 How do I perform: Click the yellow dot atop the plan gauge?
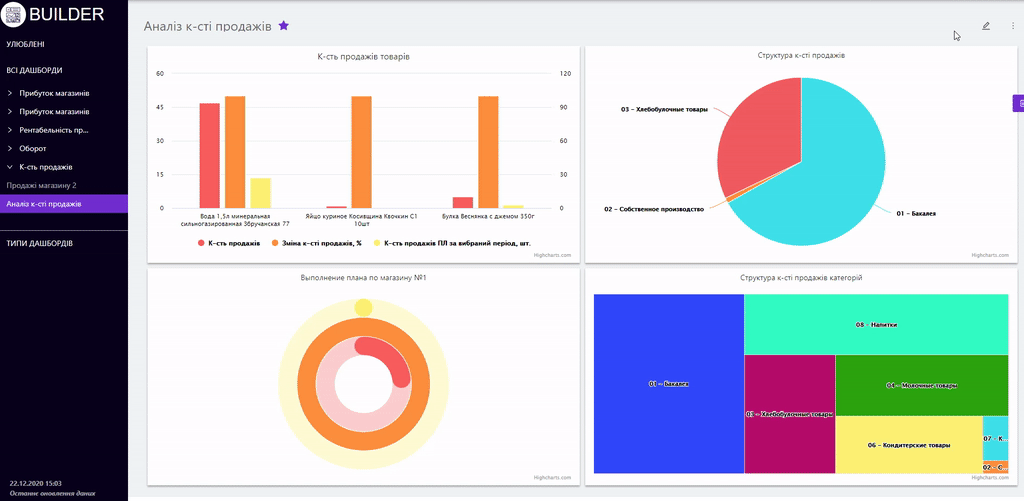(x=363, y=307)
